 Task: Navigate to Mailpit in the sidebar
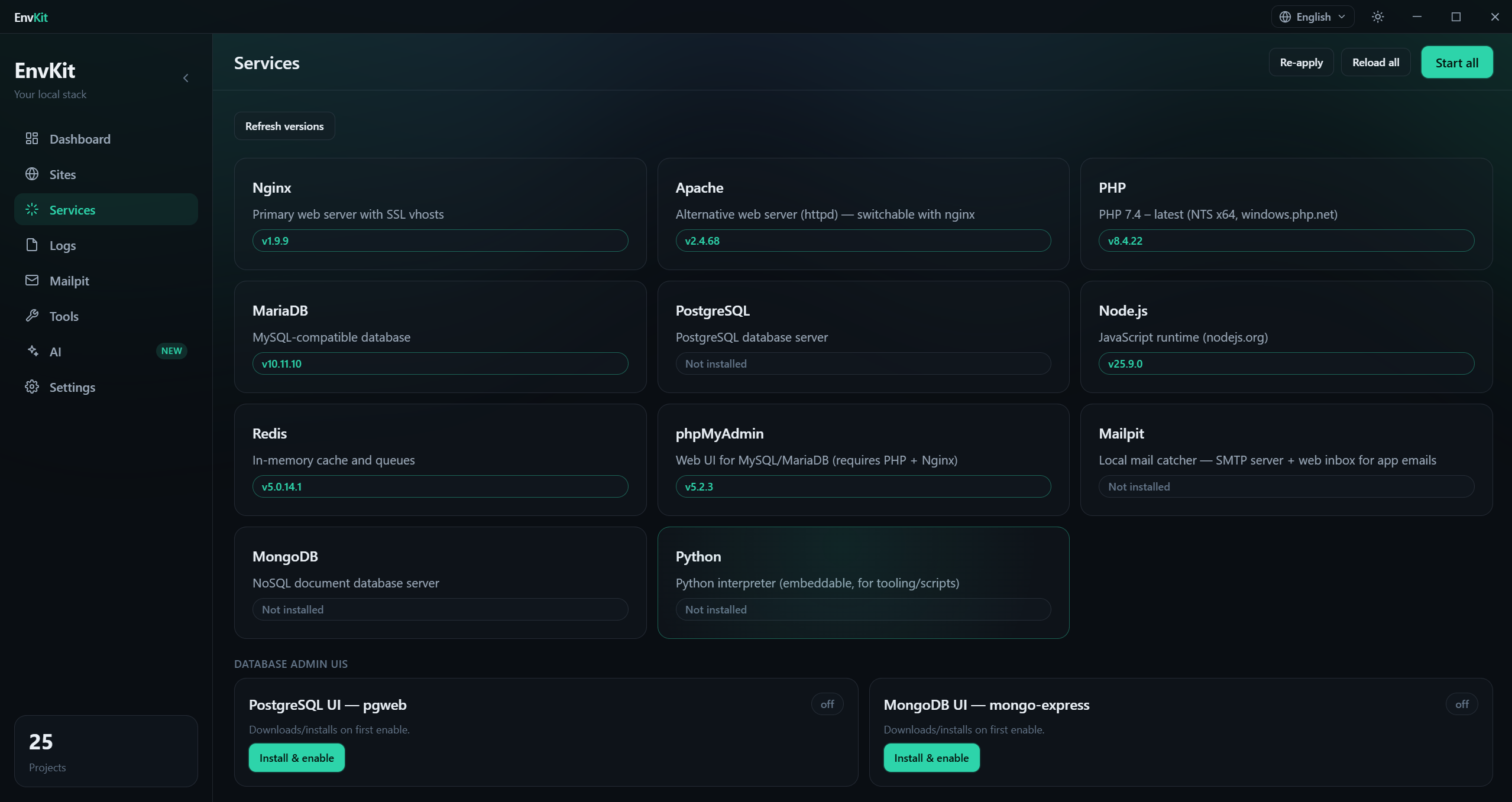(106, 280)
